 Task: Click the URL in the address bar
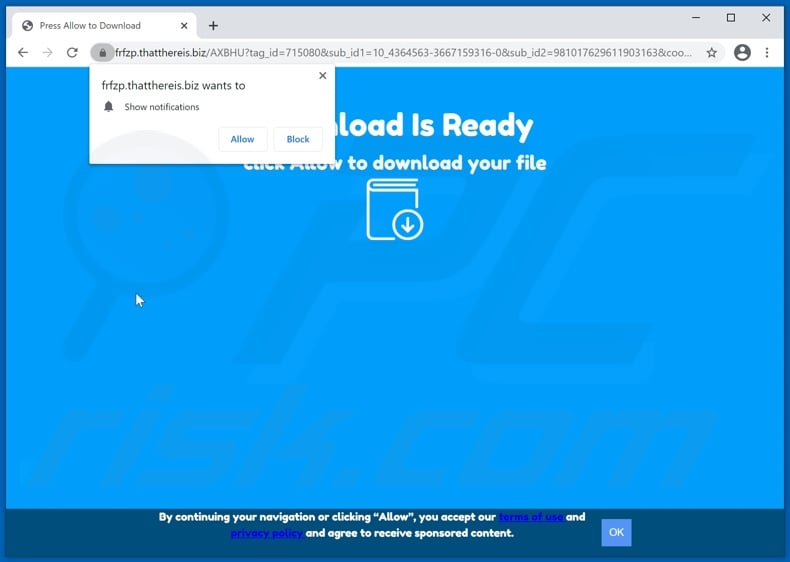(403, 52)
